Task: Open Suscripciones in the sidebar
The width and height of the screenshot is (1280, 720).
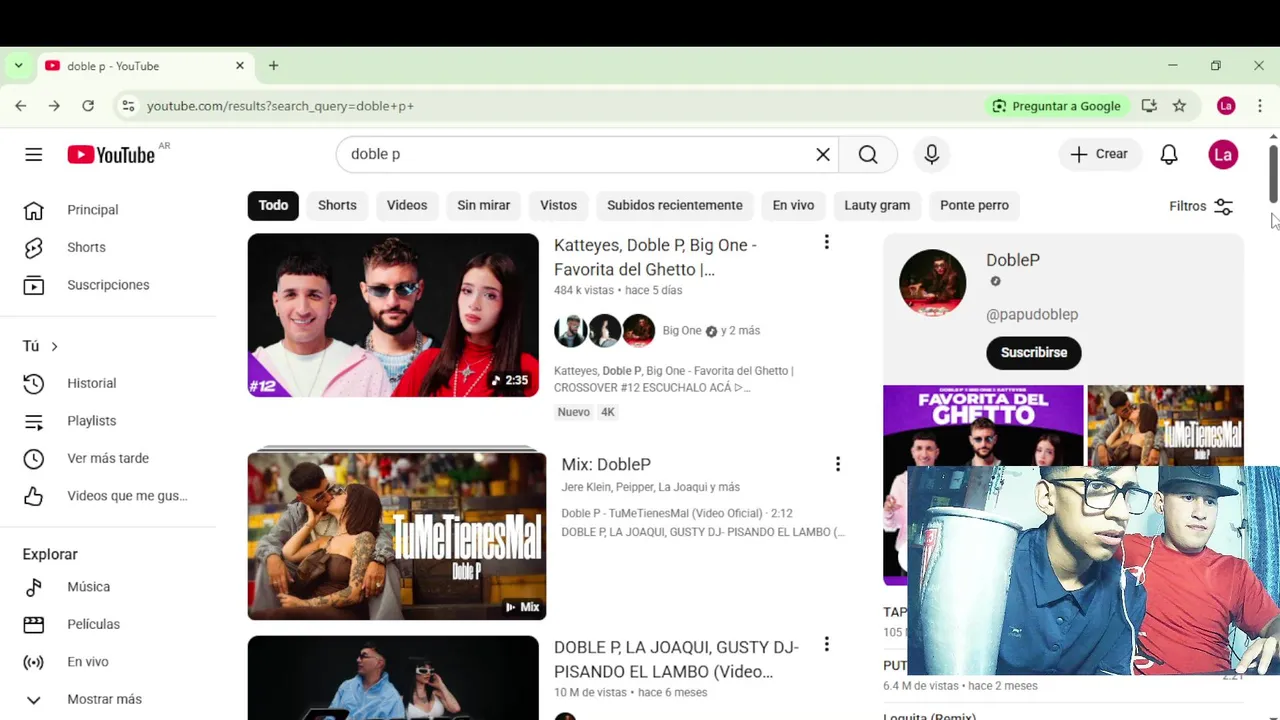Action: (x=107, y=285)
